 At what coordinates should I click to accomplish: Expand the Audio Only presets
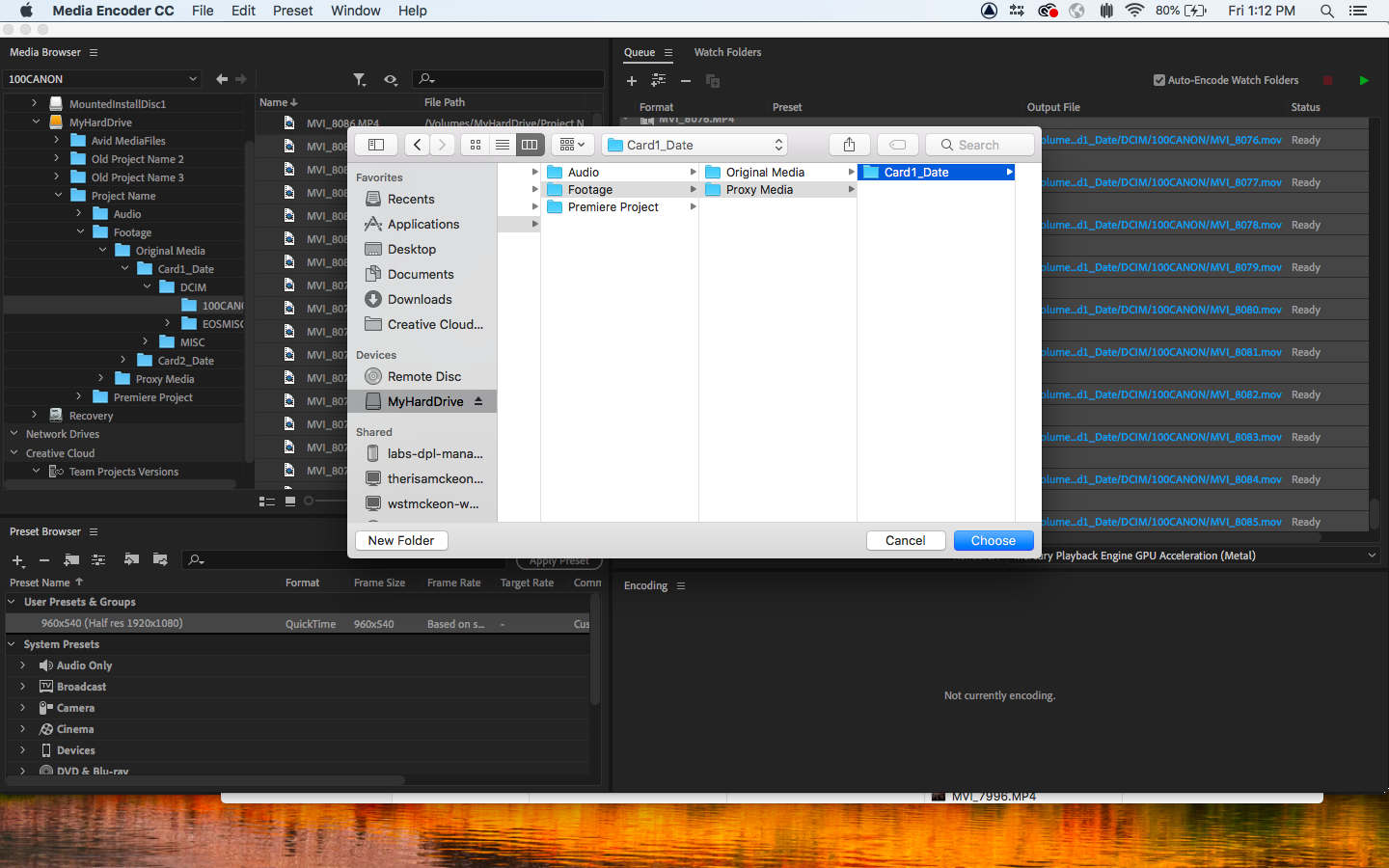23,665
